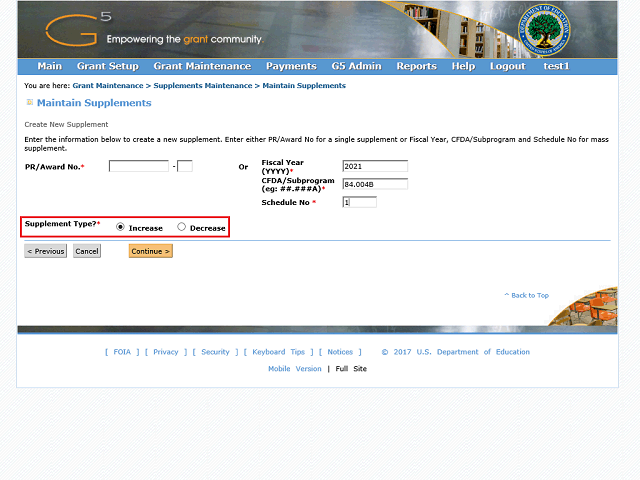Click the G5 logo in header
640x480 pixels.
78,29
